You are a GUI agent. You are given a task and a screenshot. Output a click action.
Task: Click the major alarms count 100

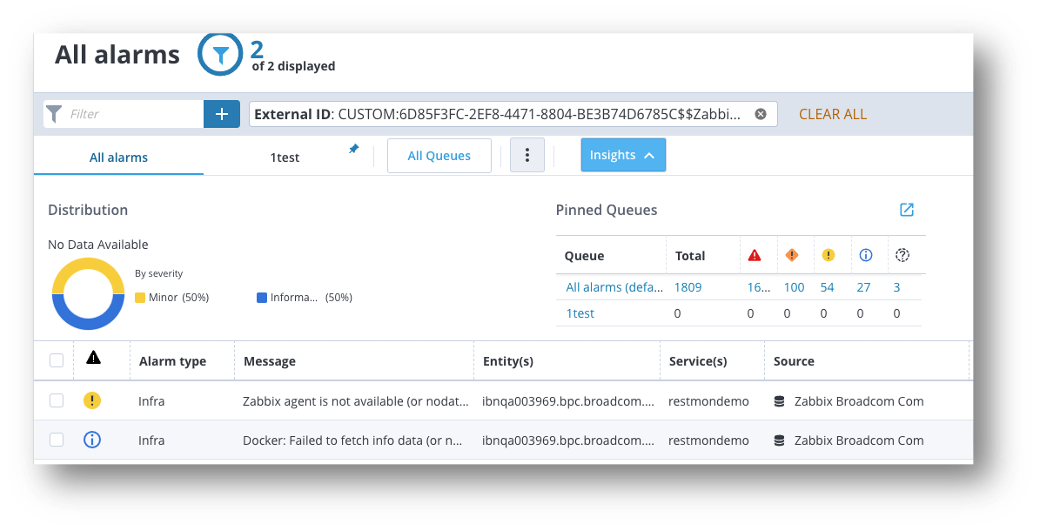(x=794, y=287)
